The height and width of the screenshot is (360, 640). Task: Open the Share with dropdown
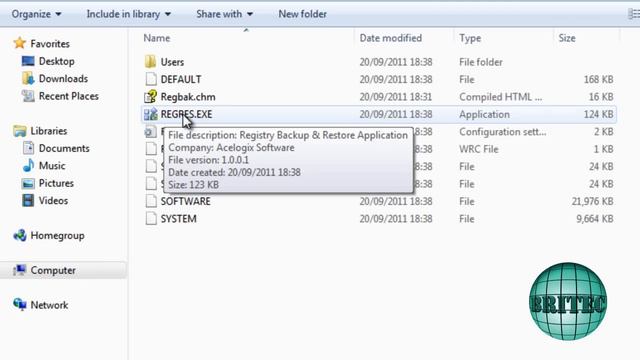coord(224,14)
